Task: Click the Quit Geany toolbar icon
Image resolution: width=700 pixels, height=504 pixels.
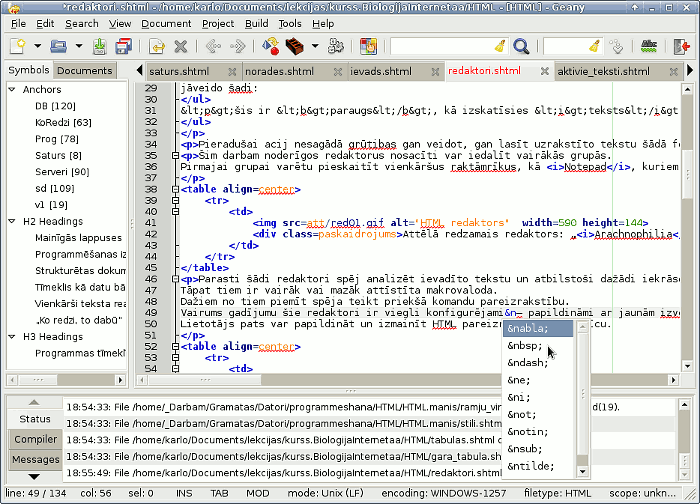Action: [x=681, y=46]
